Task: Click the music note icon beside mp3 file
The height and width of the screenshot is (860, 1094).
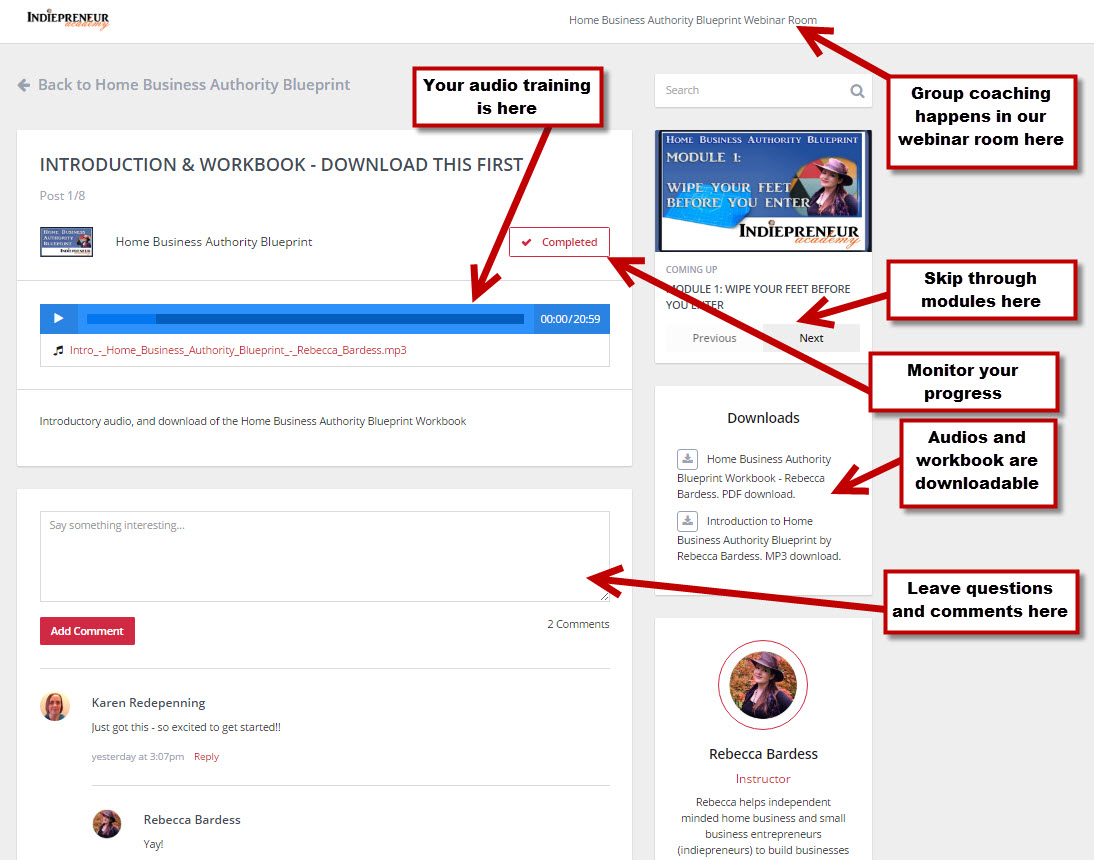Action: pos(59,350)
